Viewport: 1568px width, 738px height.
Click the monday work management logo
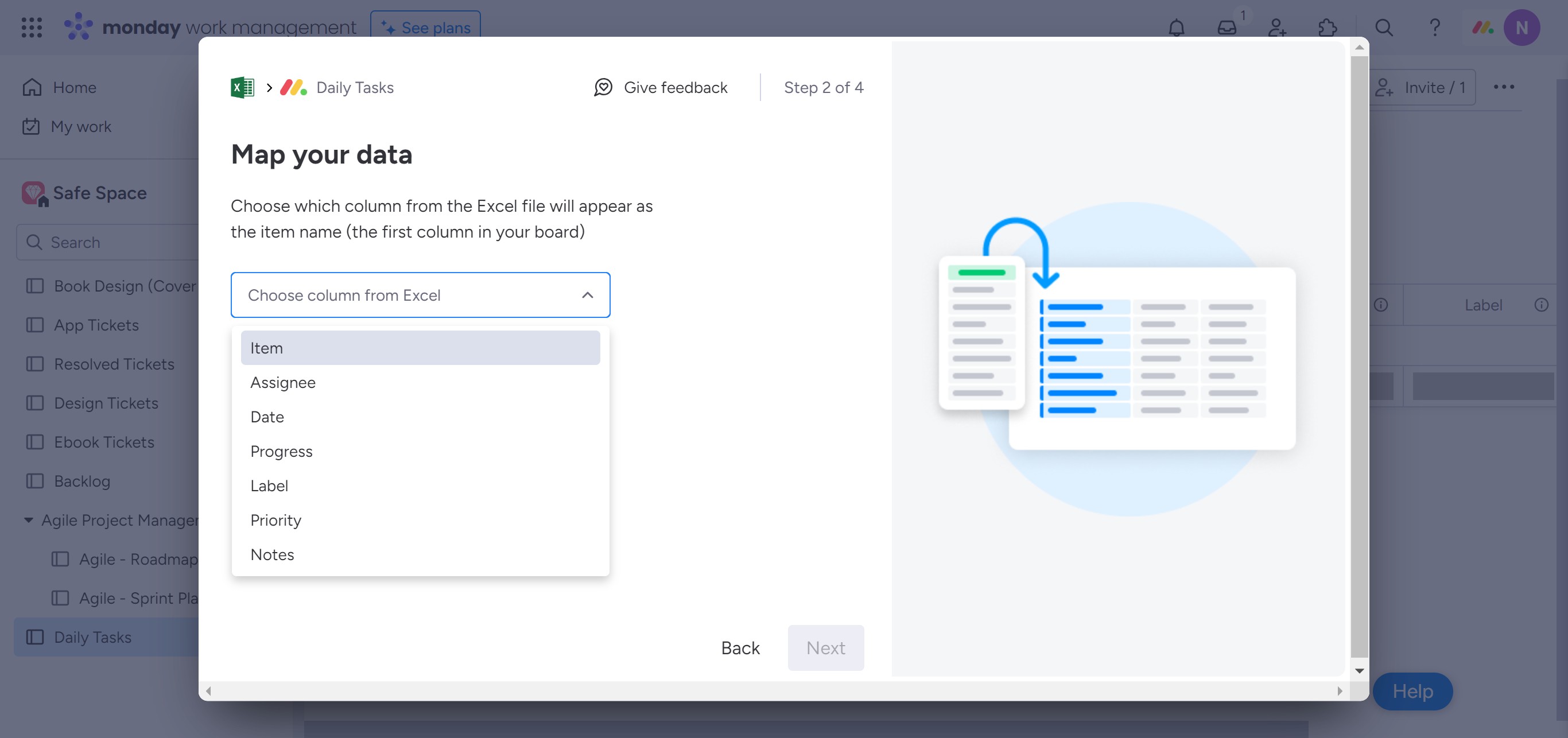tap(210, 28)
